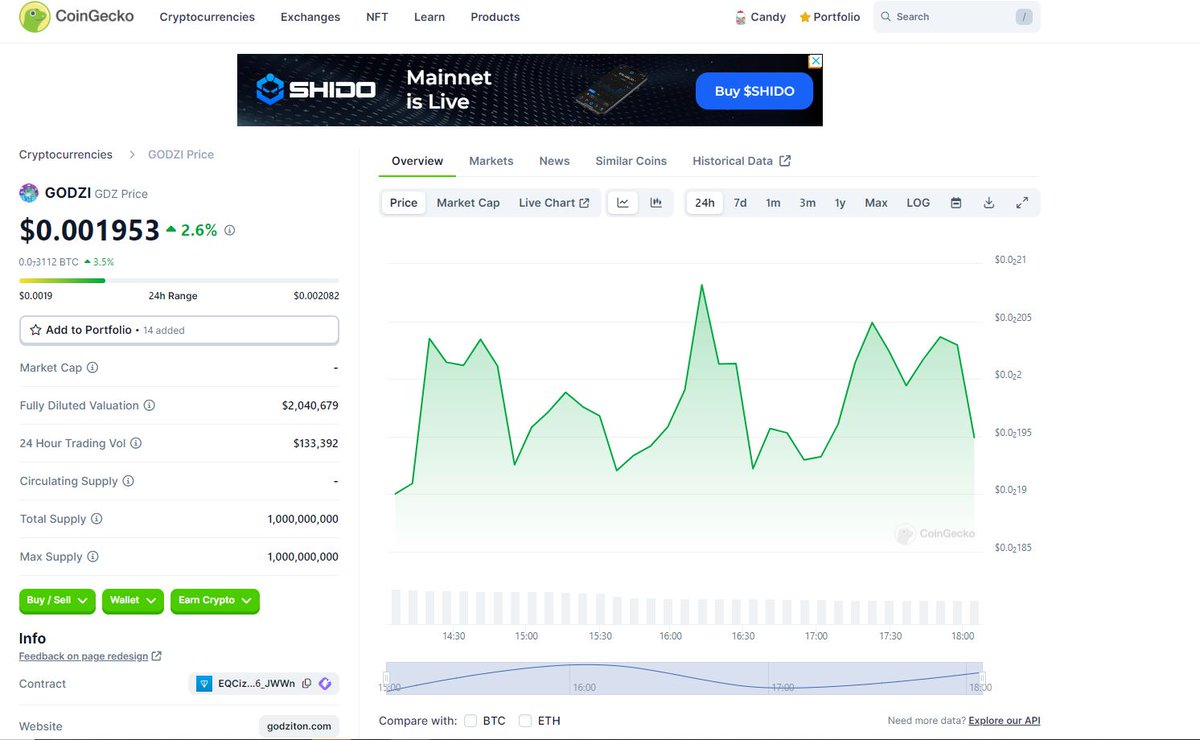Image resolution: width=1200 pixels, height=740 pixels.
Task: Open the Wallet dropdown
Action: 132,601
